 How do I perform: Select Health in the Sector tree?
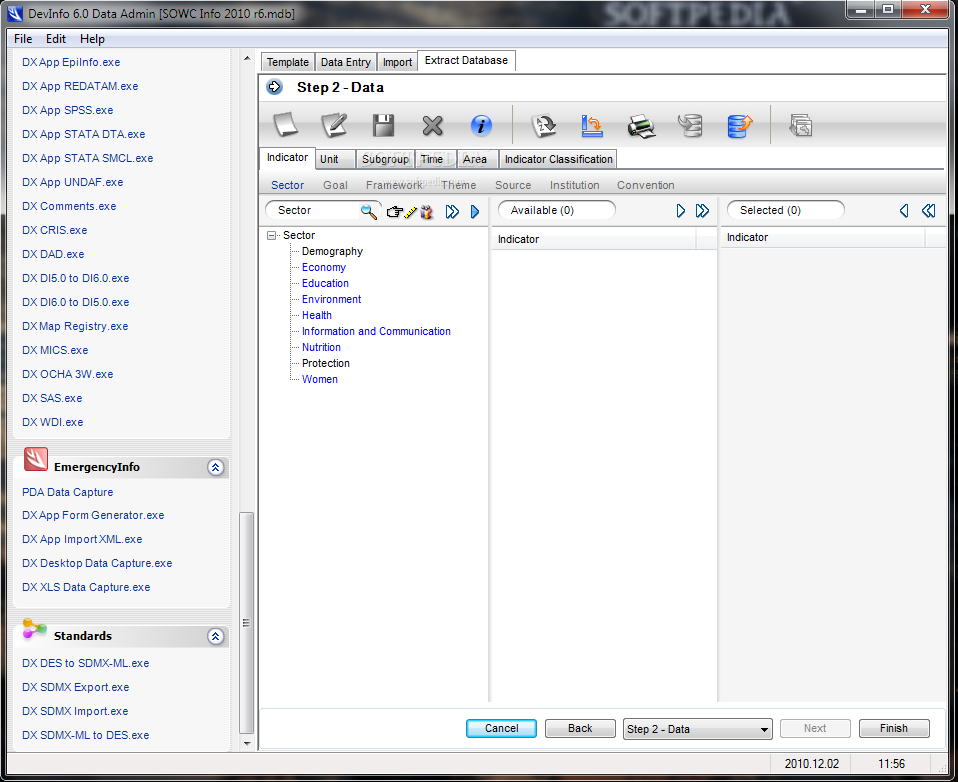(x=317, y=315)
